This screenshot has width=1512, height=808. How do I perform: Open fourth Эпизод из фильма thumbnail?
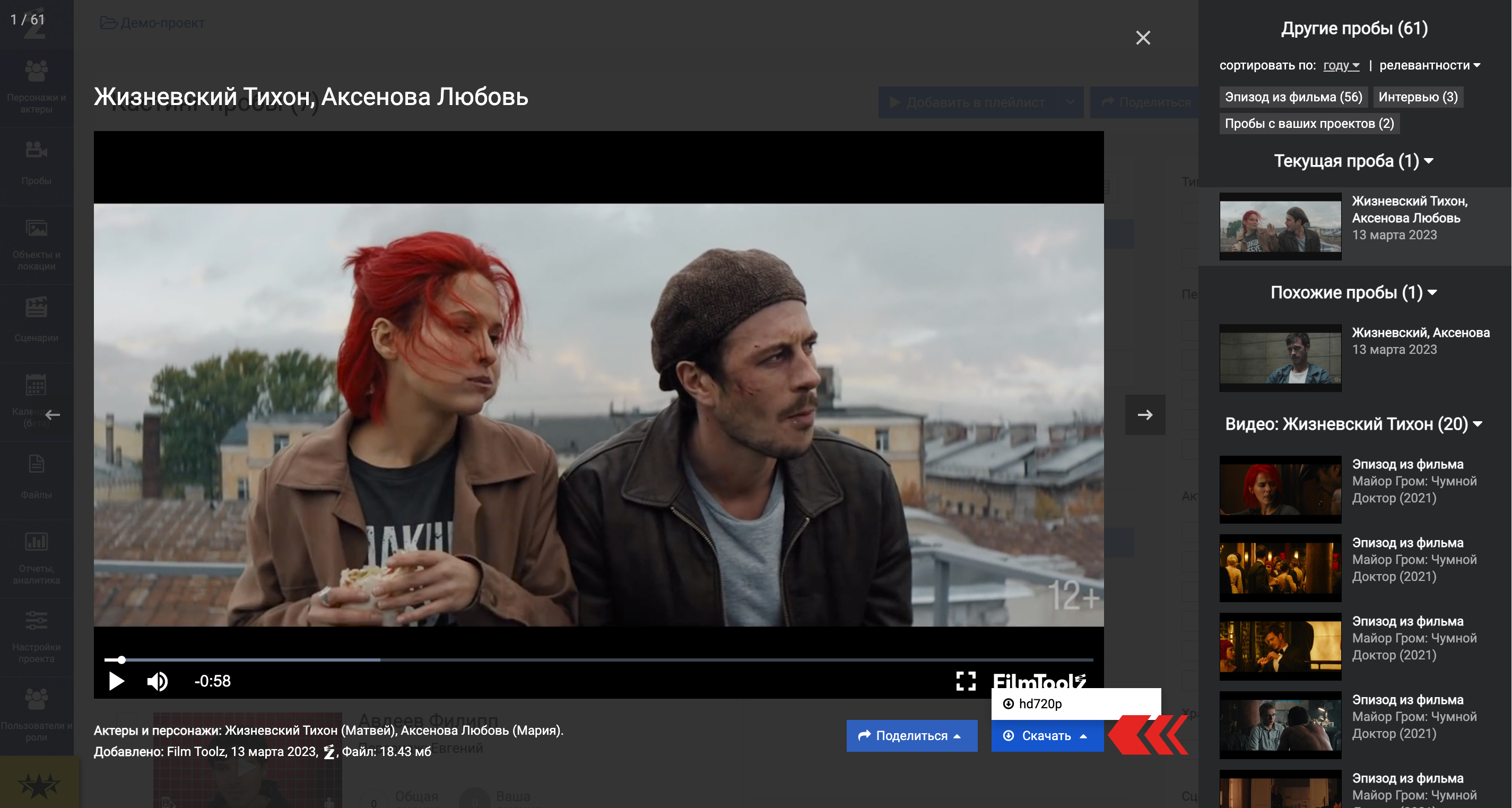pyautogui.click(x=1280, y=725)
